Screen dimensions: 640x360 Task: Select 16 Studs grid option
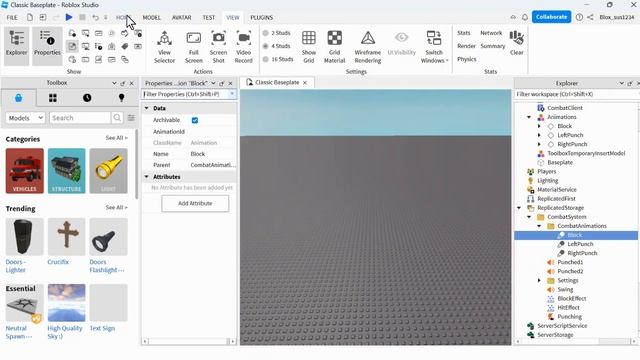coord(278,59)
